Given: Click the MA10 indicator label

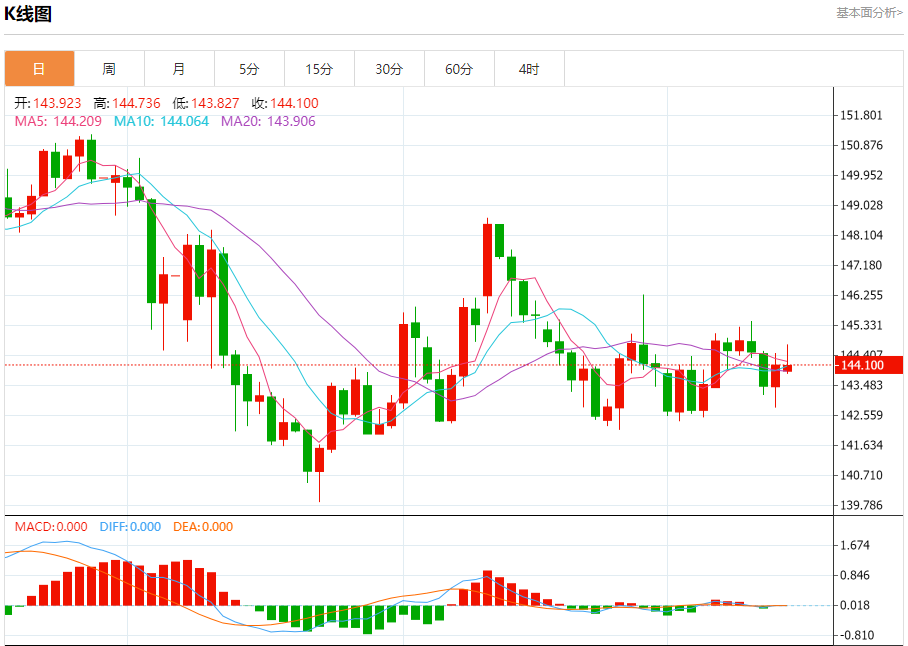Looking at the screenshot, I should point(161,121).
